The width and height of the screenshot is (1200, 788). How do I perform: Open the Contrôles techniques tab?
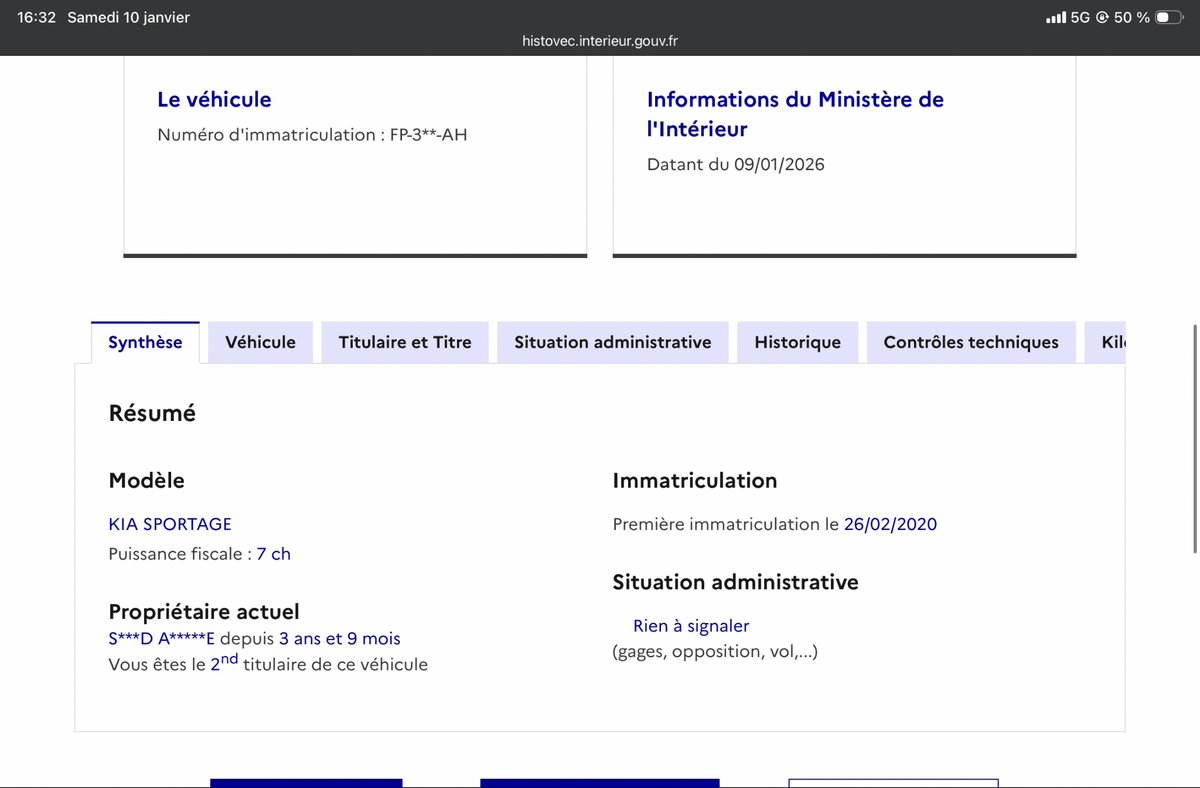pos(970,342)
